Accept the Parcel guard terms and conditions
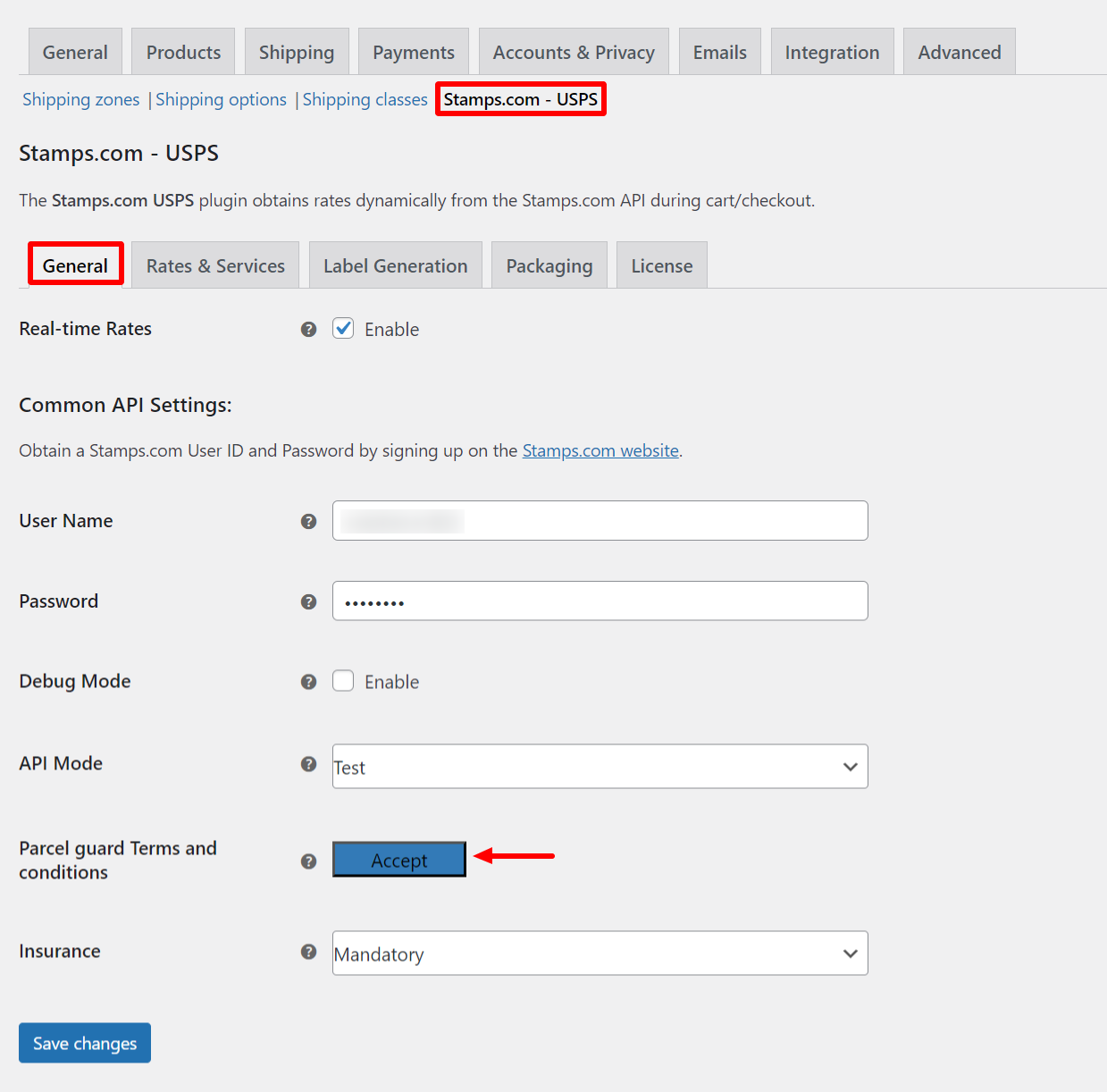 398,859
